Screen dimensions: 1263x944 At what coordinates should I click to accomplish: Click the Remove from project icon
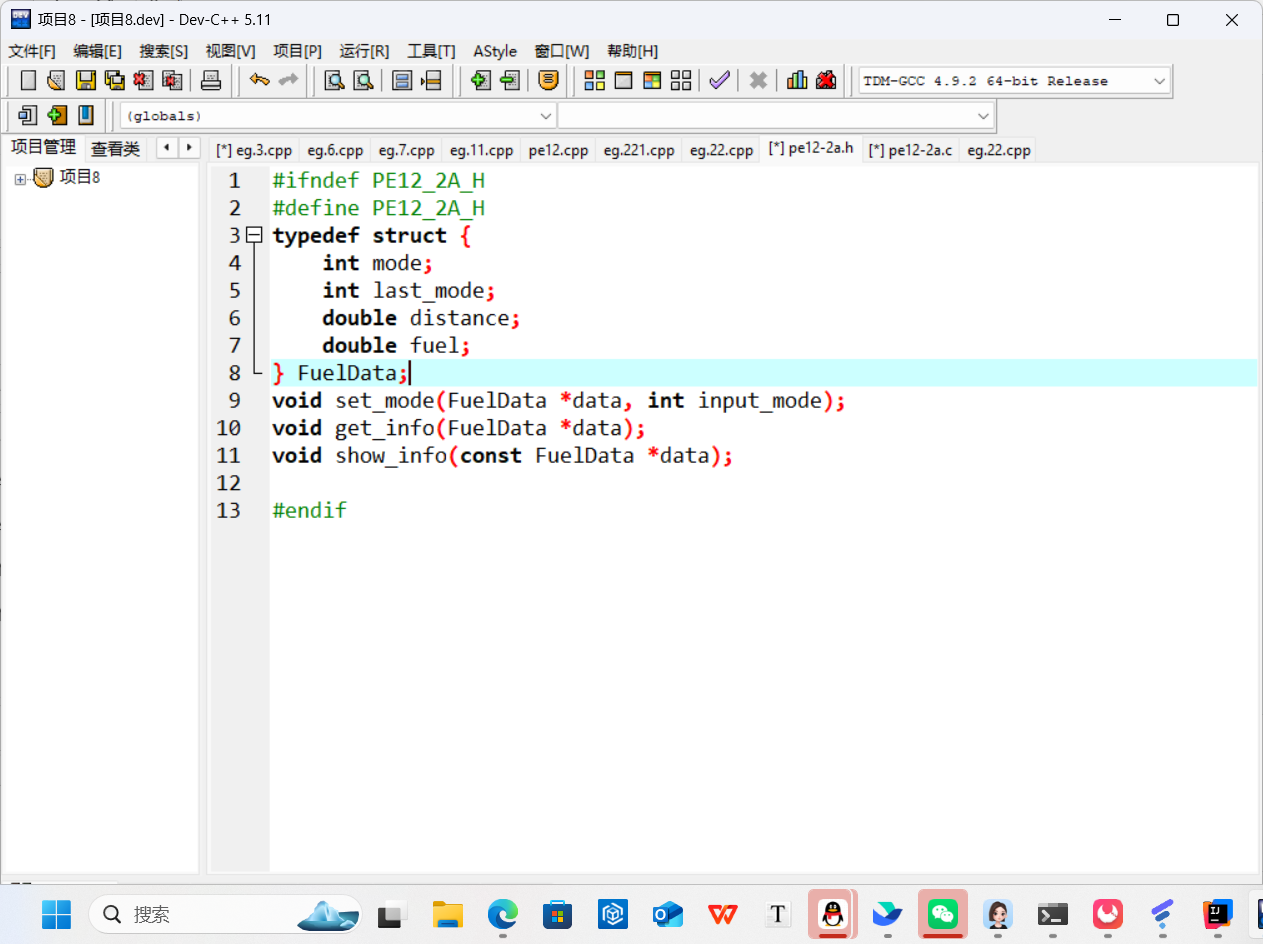coord(510,81)
